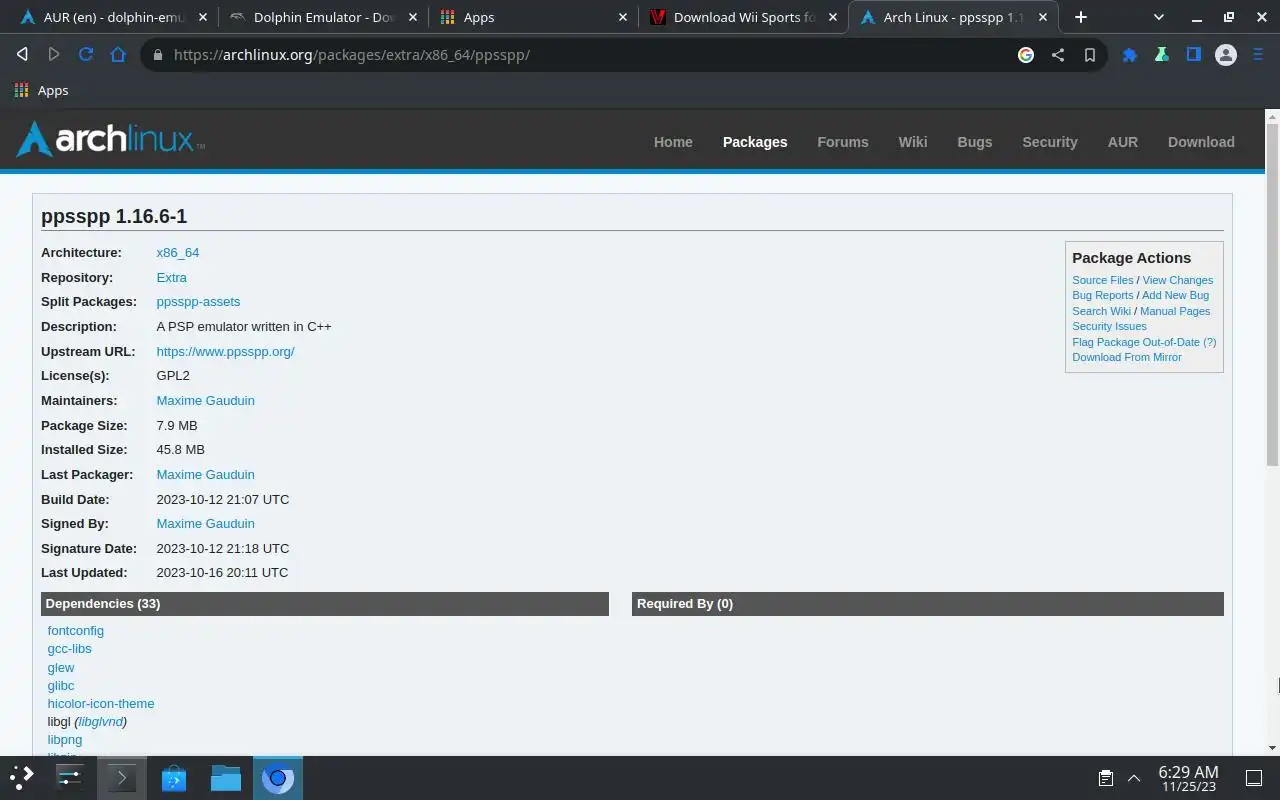1280x800 pixels.
Task: Open Forums from the navigation bar
Action: (843, 142)
